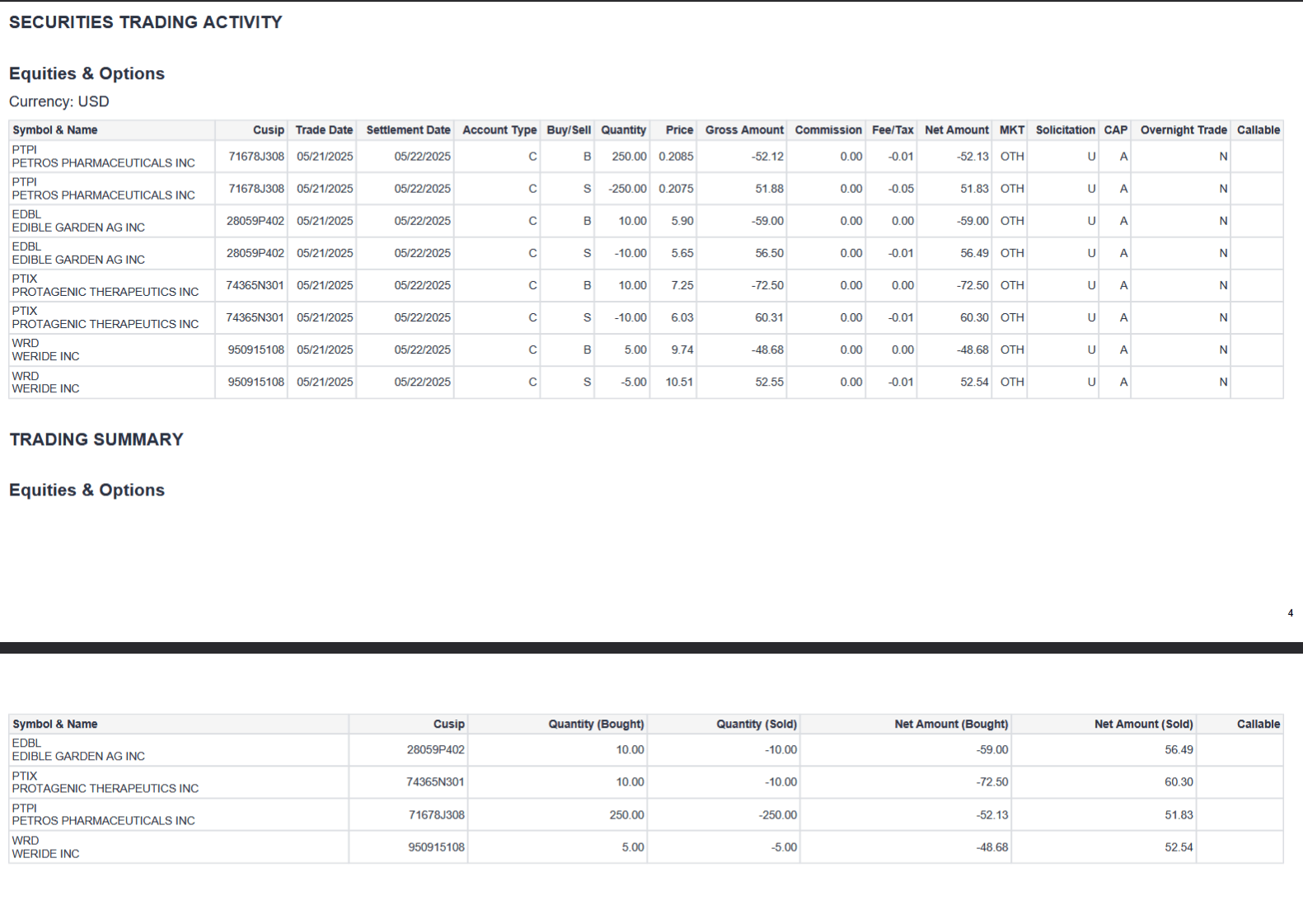The width and height of the screenshot is (1303, 924).
Task: Click the 'SECURITIES TRADING ACTIVITY' heading
Action: tap(146, 22)
